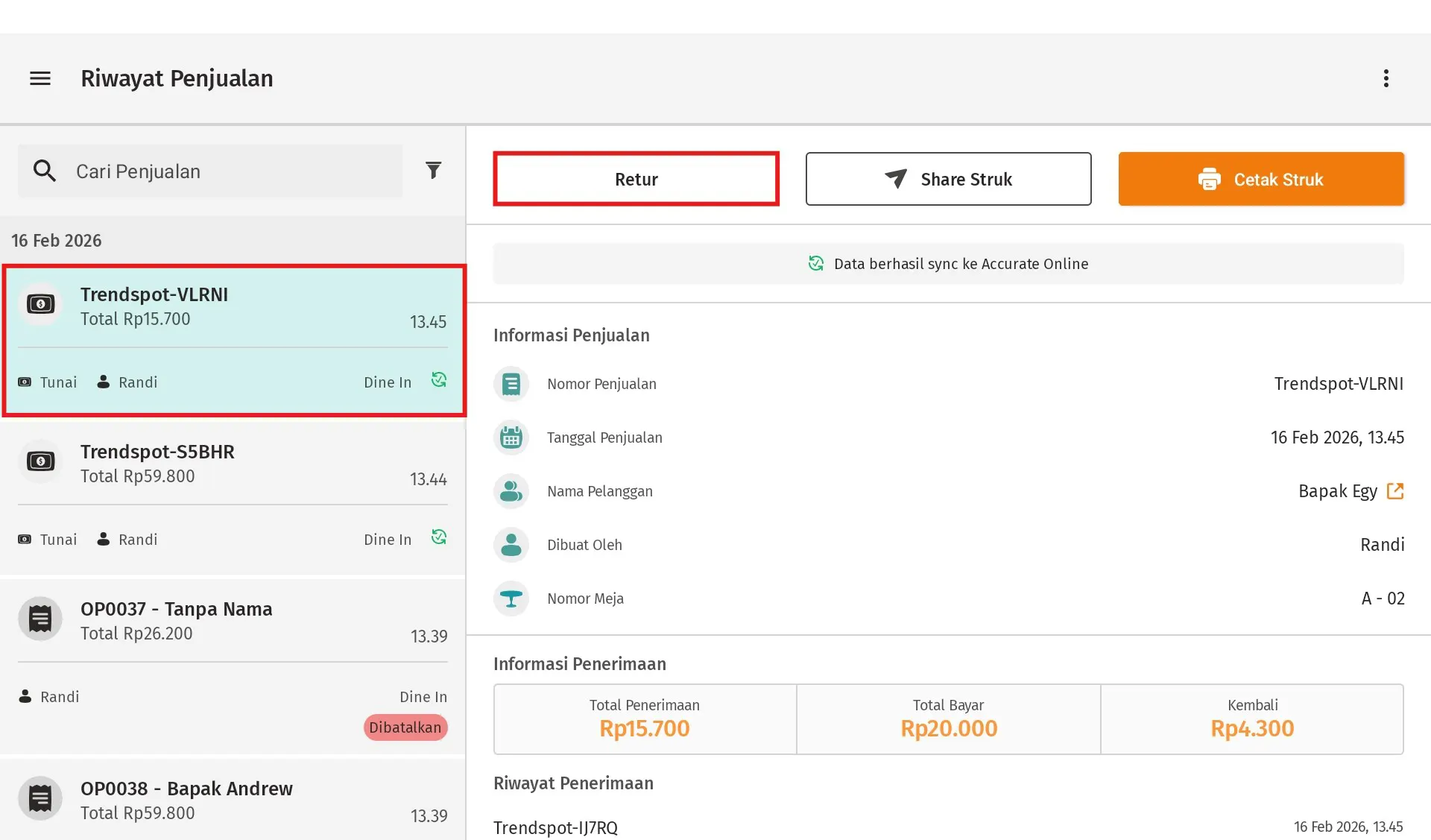Open Bapak Egy customer detail link icon
Screen dimensions: 1431x840
[1395, 491]
